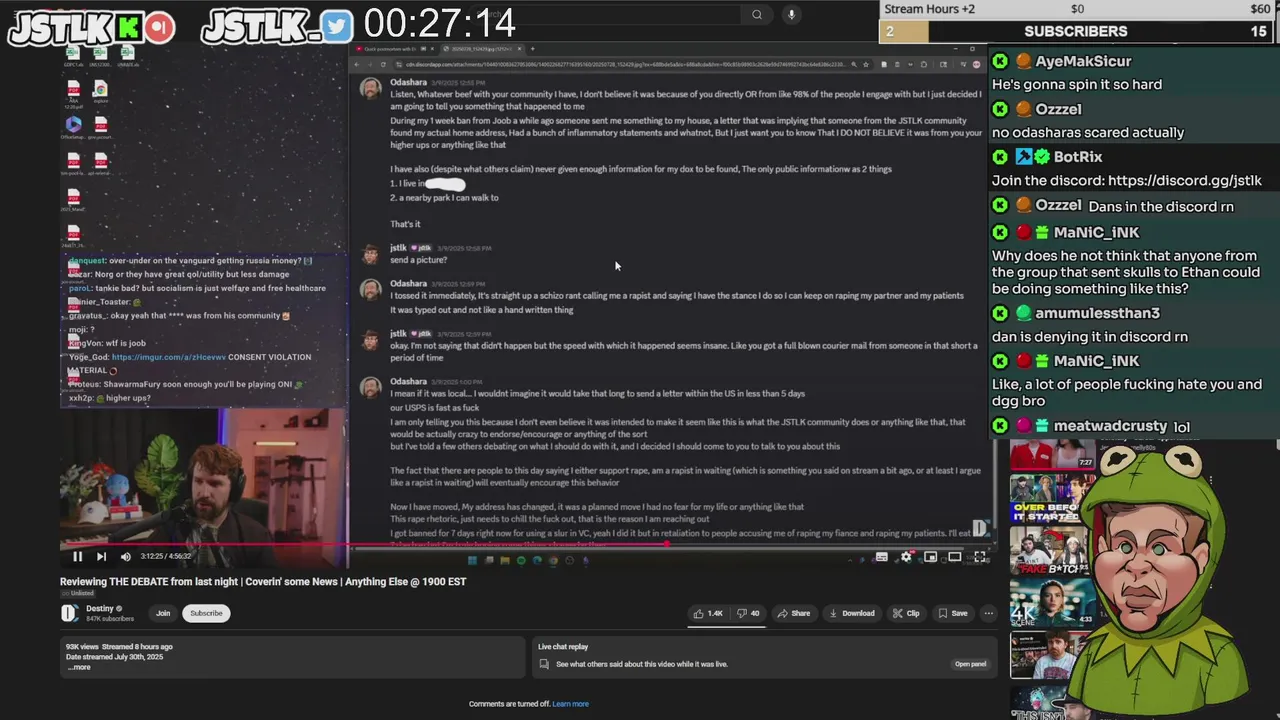Screen dimensions: 1280x720
Task: Open the Destiny channel name link
Action: tap(99, 609)
